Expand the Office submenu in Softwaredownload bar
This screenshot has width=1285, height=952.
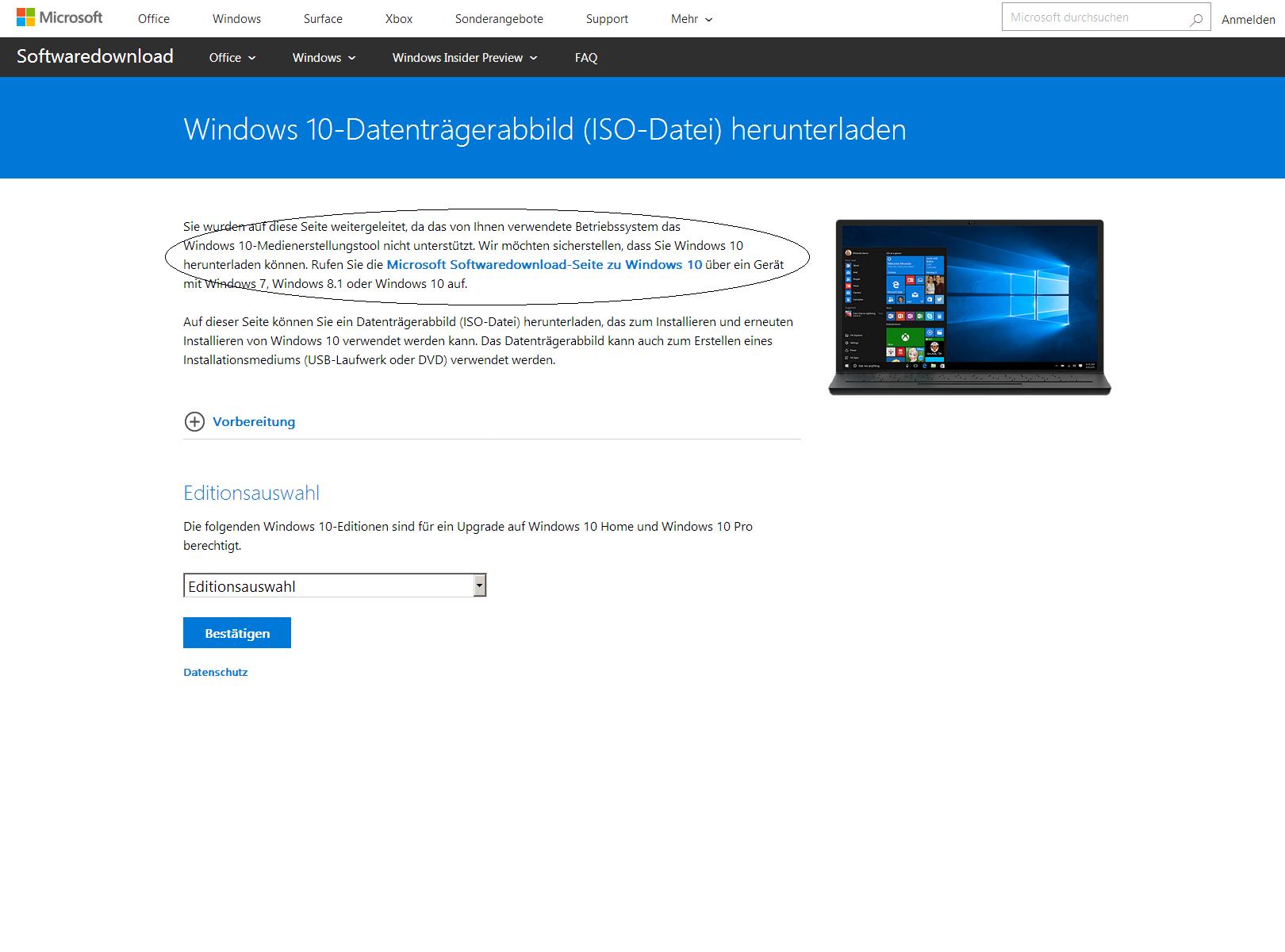[x=232, y=57]
